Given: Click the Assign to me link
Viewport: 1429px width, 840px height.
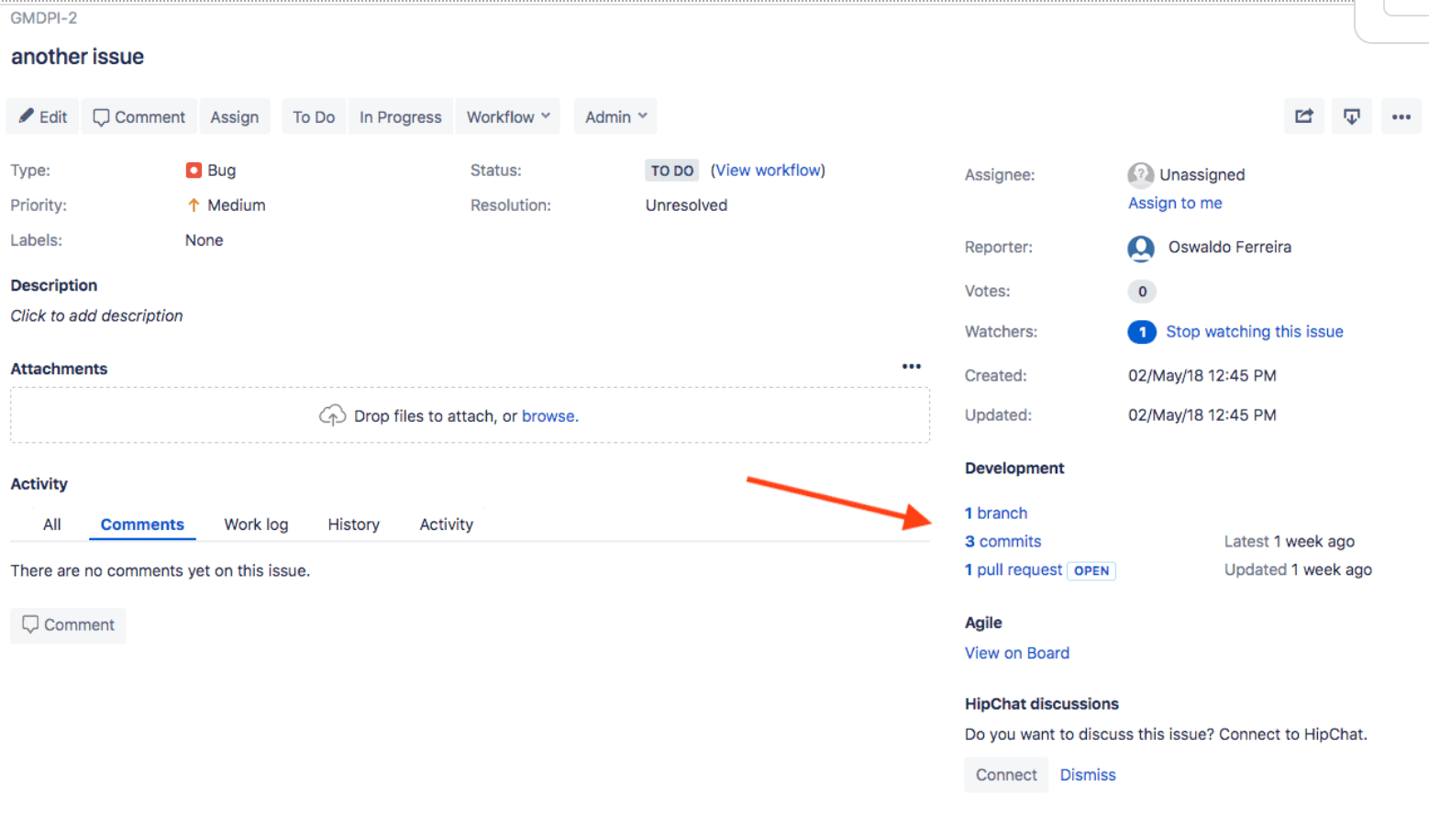Looking at the screenshot, I should click(x=1175, y=203).
